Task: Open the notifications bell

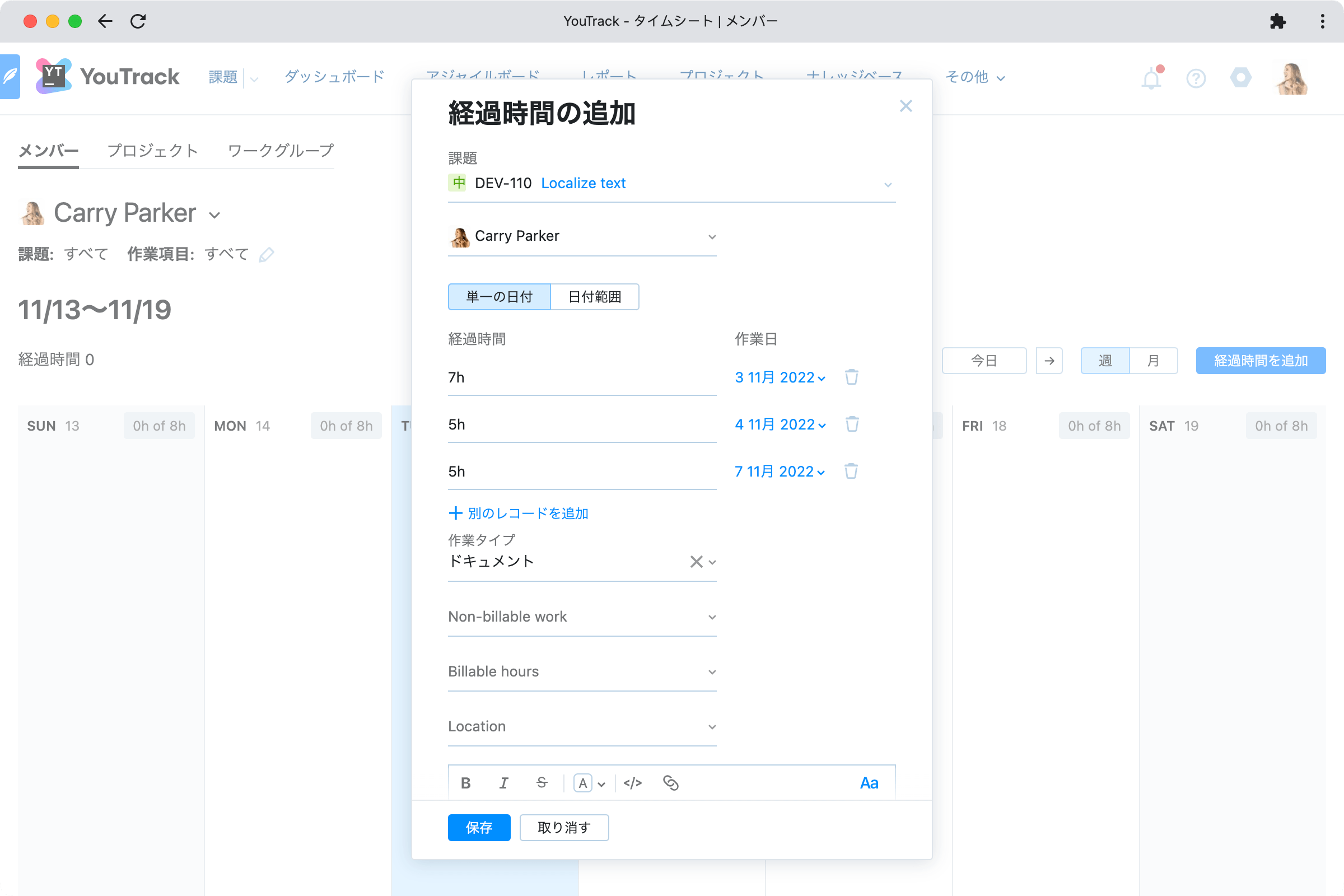Action: pyautogui.click(x=1151, y=78)
